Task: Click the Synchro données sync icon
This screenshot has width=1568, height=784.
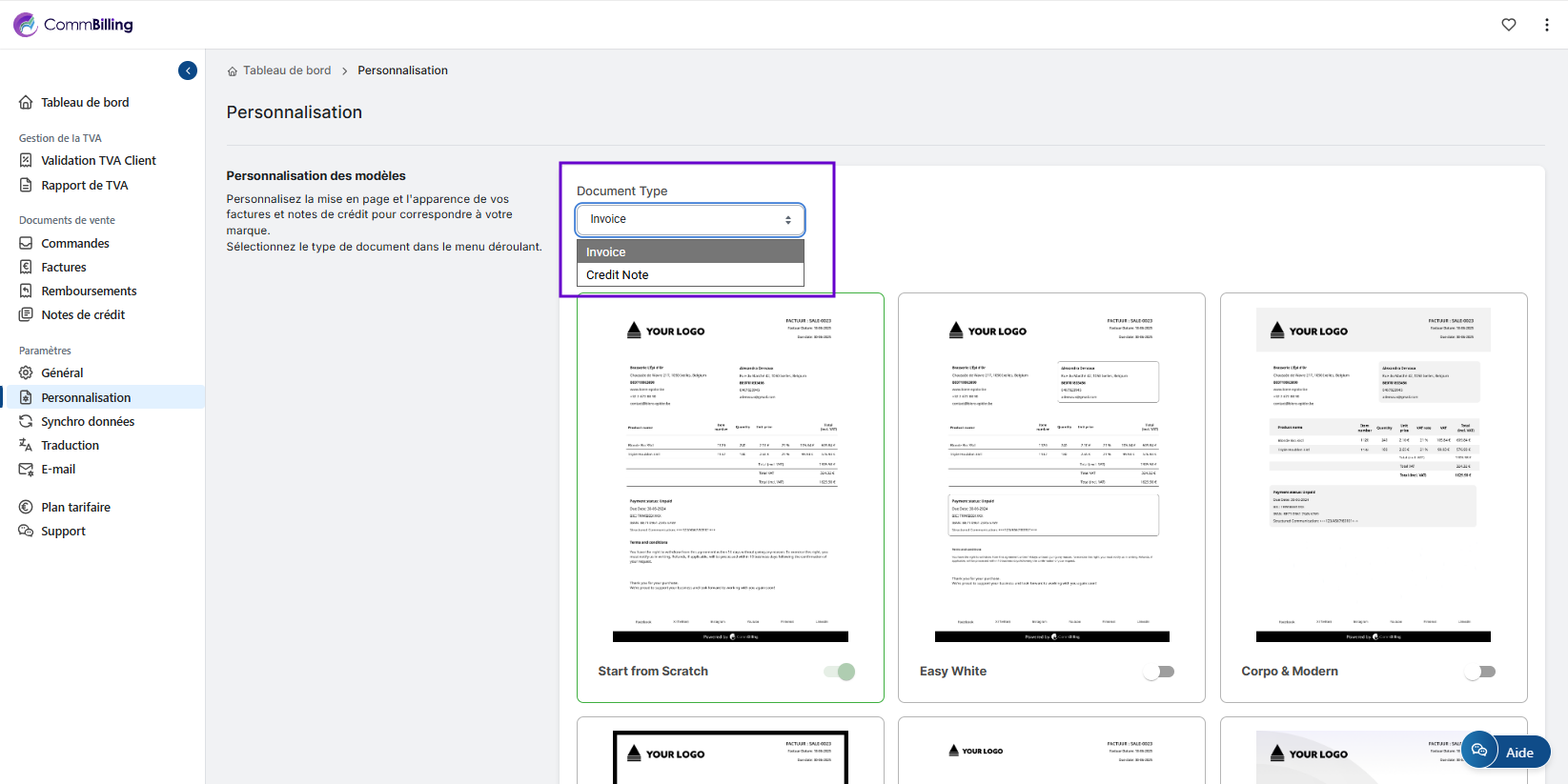Action: tap(26, 421)
